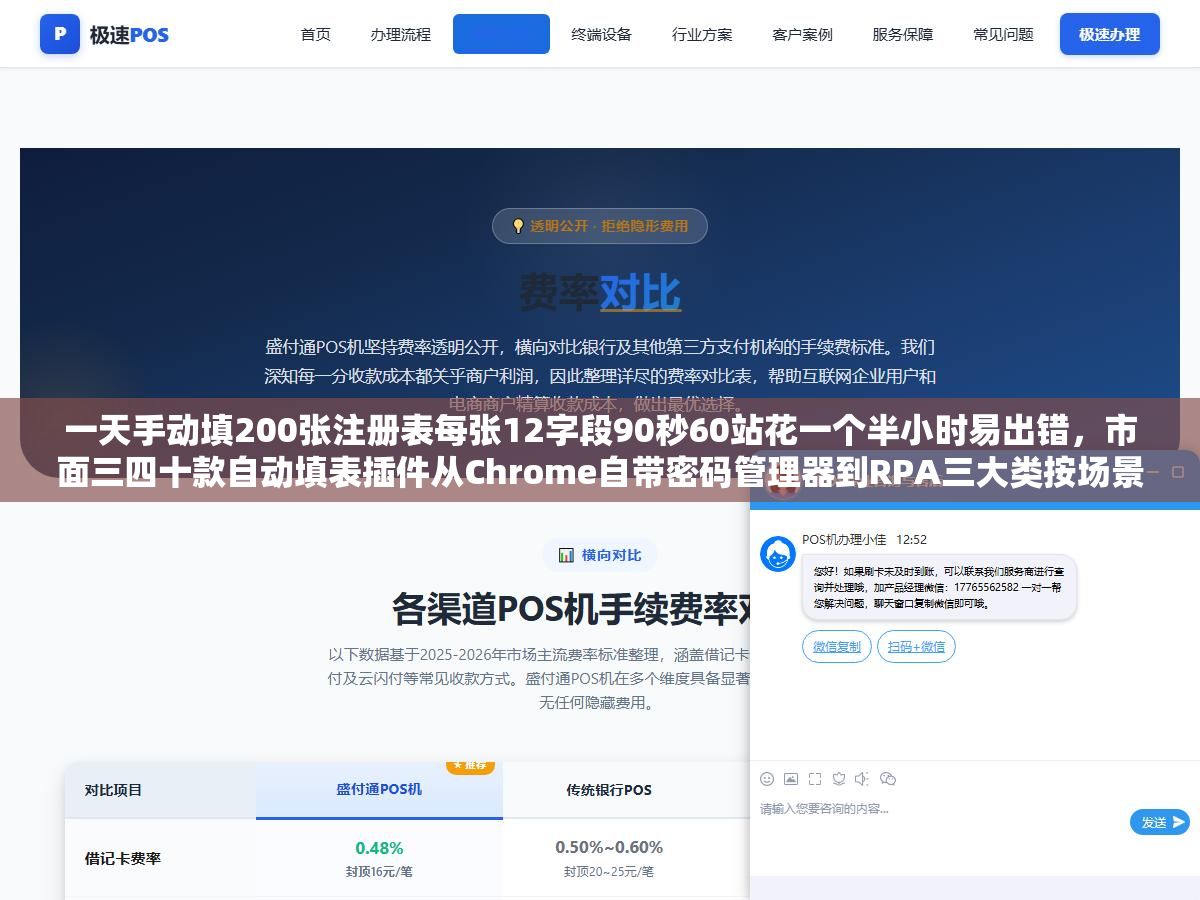The height and width of the screenshot is (900, 1200).
Task: Maximize the chat window with the square icon
Action: pyautogui.click(x=1178, y=471)
